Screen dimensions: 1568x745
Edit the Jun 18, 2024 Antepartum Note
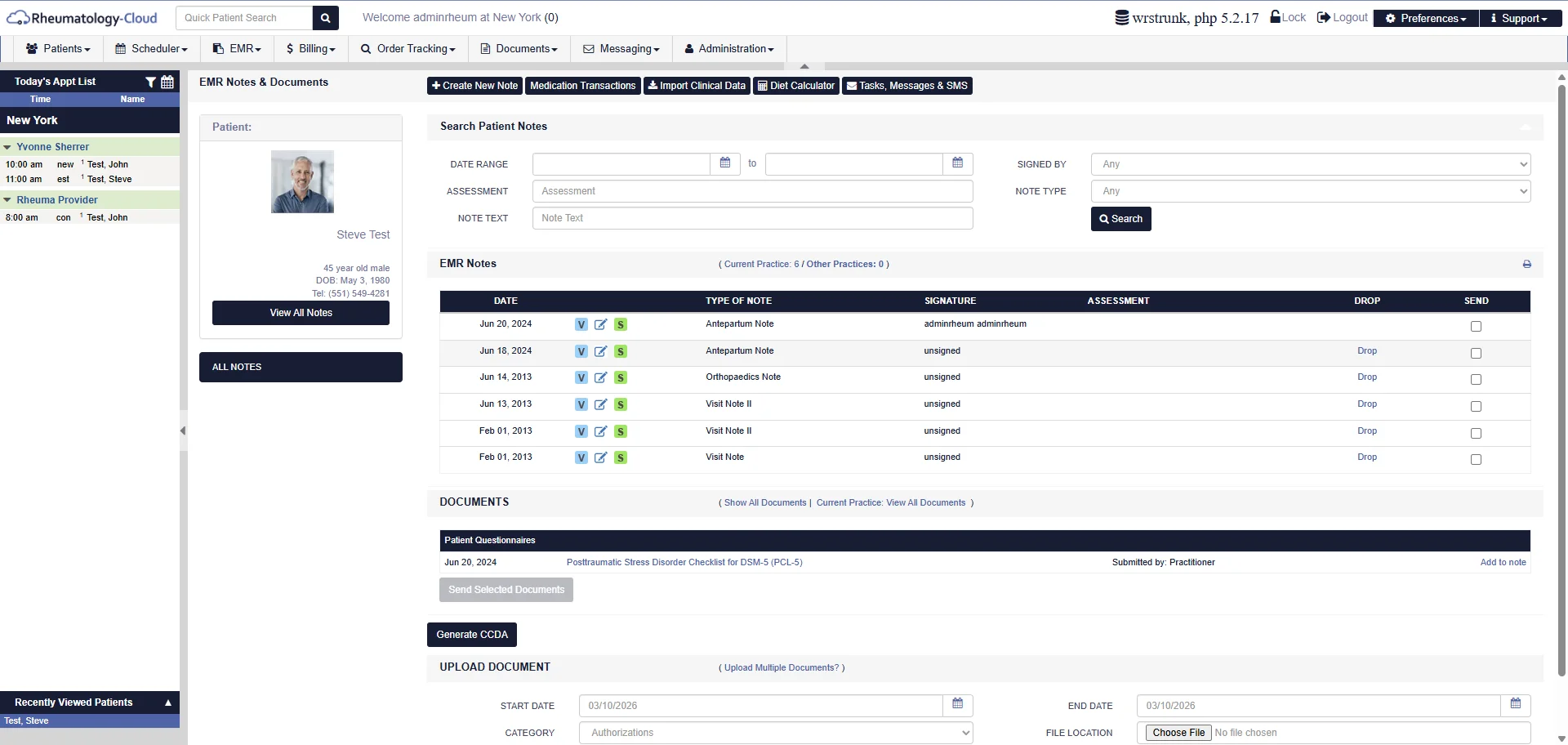pyautogui.click(x=600, y=351)
